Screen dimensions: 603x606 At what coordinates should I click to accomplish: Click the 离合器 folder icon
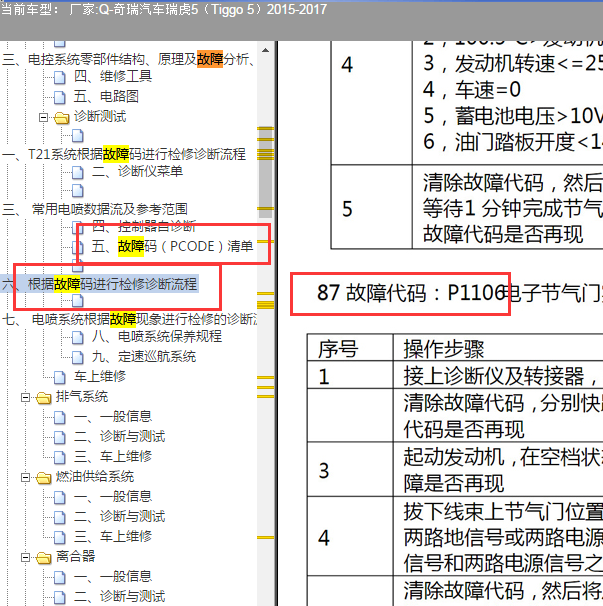tap(44, 558)
